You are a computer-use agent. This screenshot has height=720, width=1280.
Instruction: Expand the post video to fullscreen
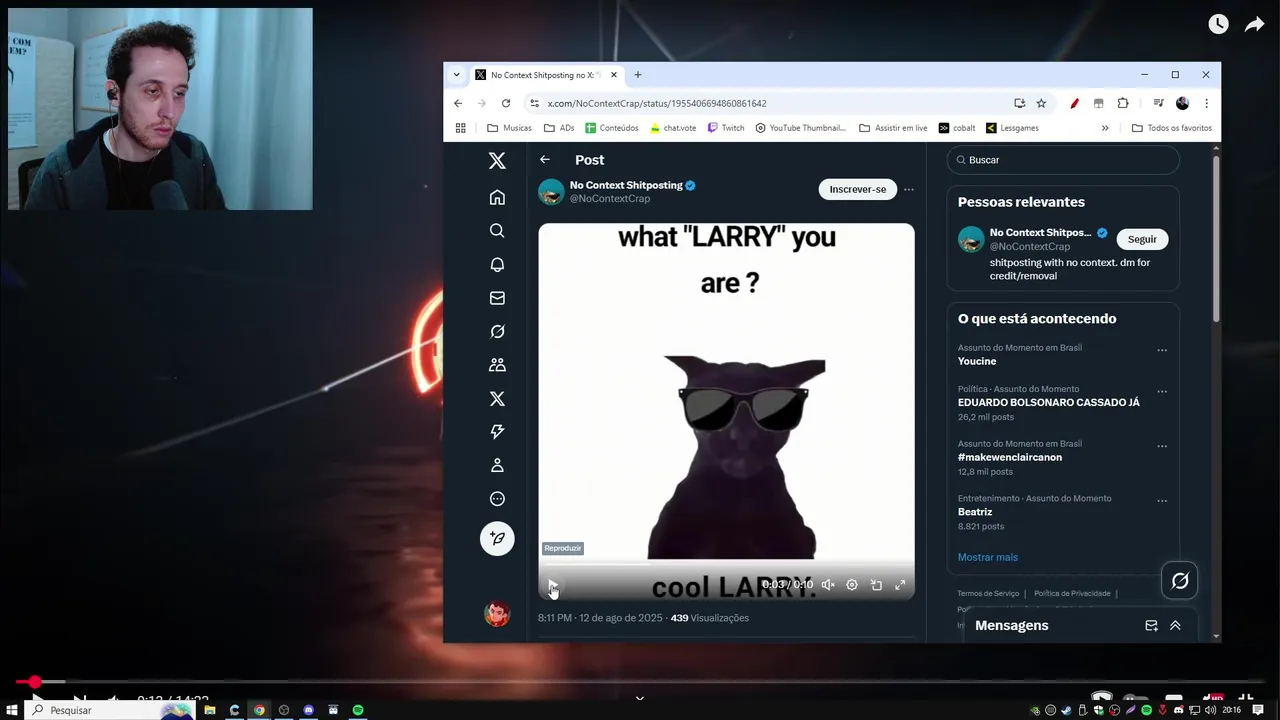coord(900,585)
